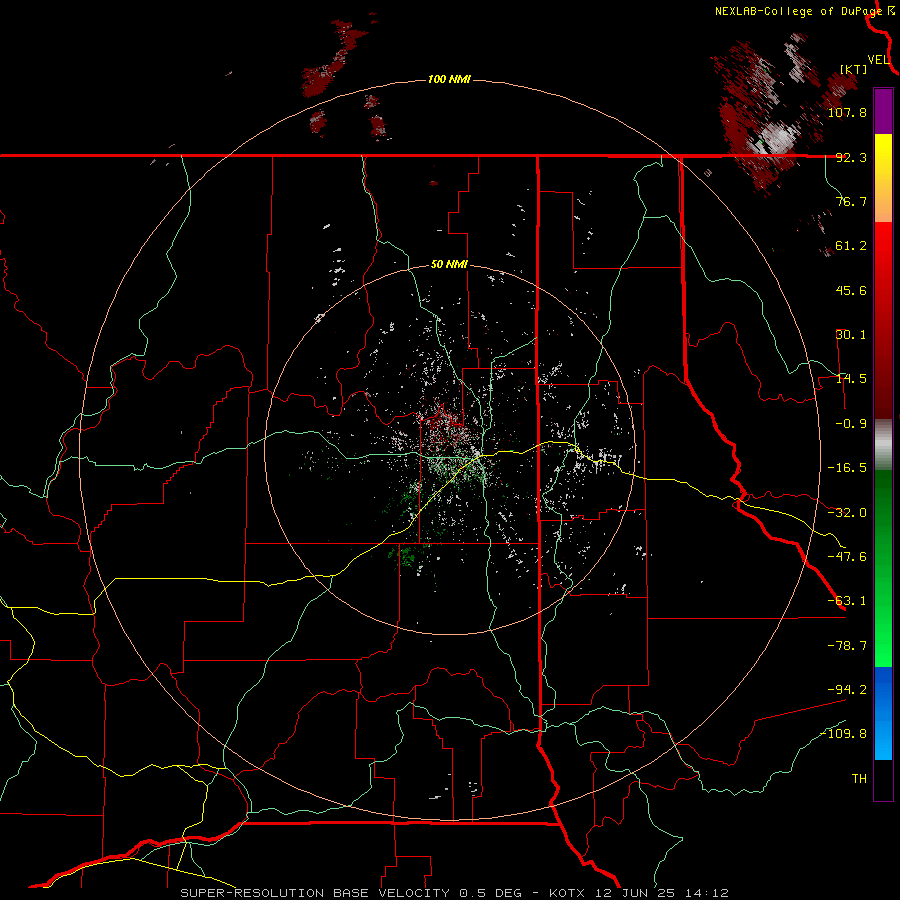Pick the purple segment of the velocity color bar

(883, 111)
